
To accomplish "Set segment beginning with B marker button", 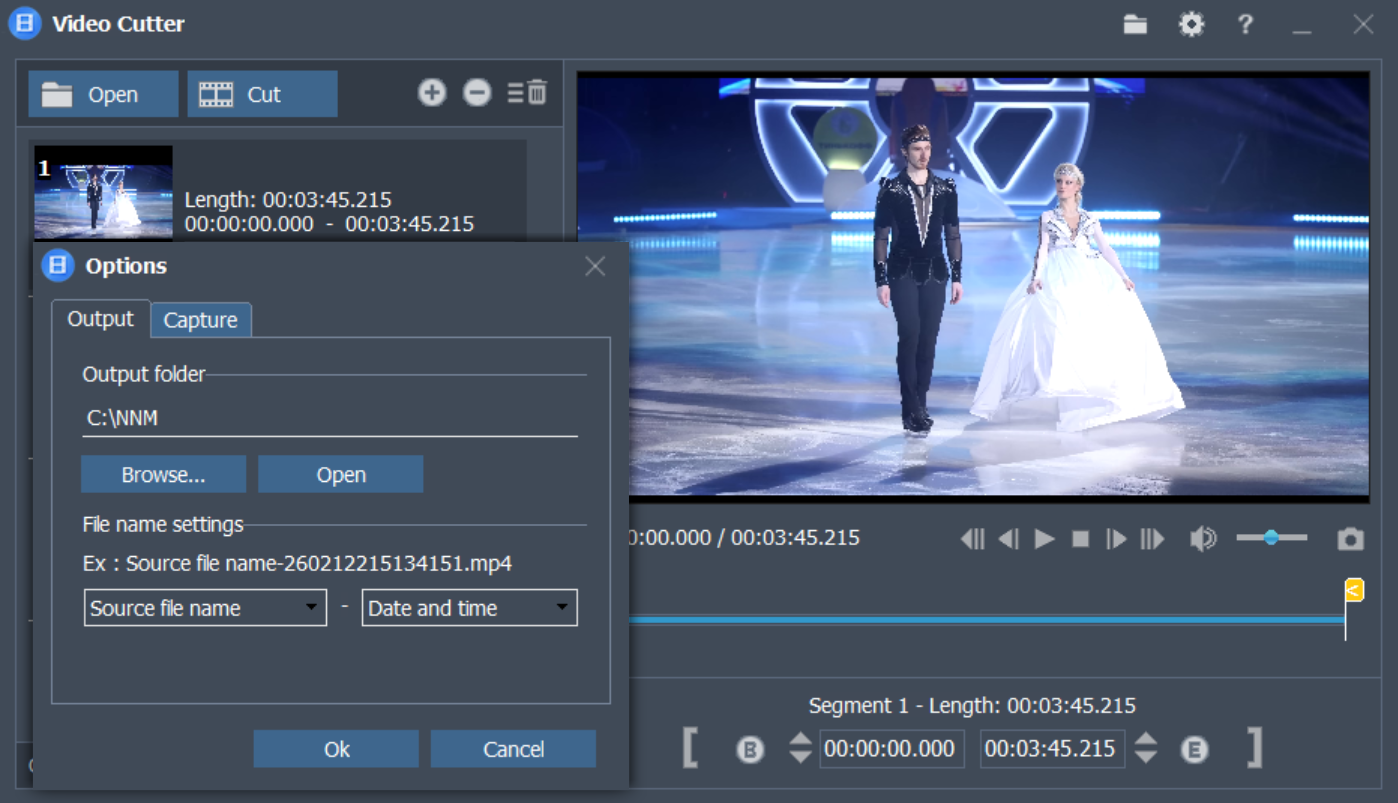I will click(x=750, y=749).
